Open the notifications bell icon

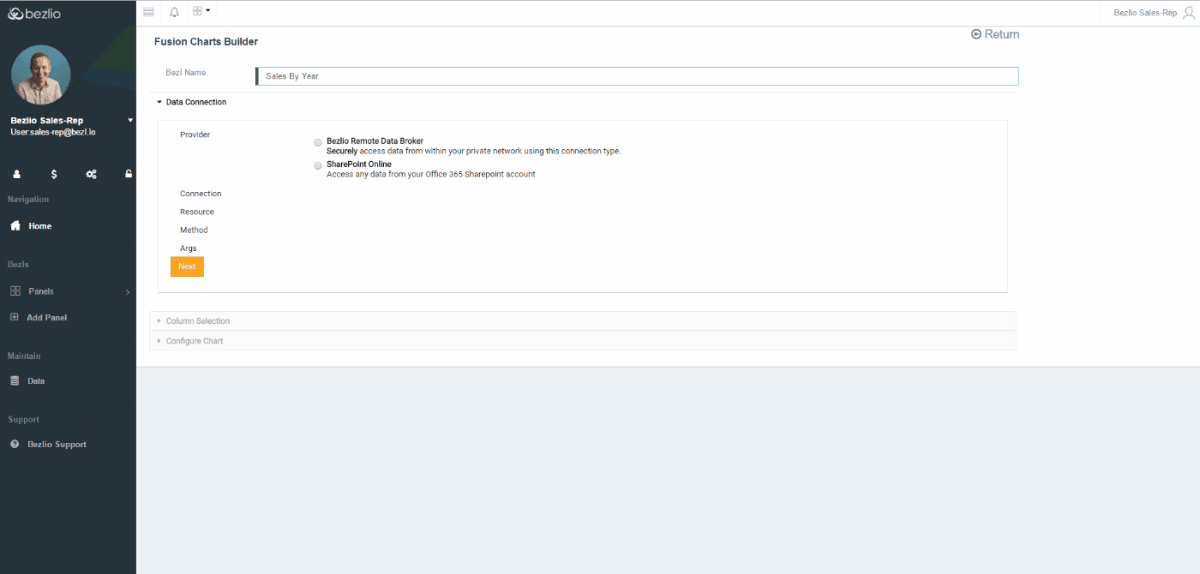click(174, 12)
